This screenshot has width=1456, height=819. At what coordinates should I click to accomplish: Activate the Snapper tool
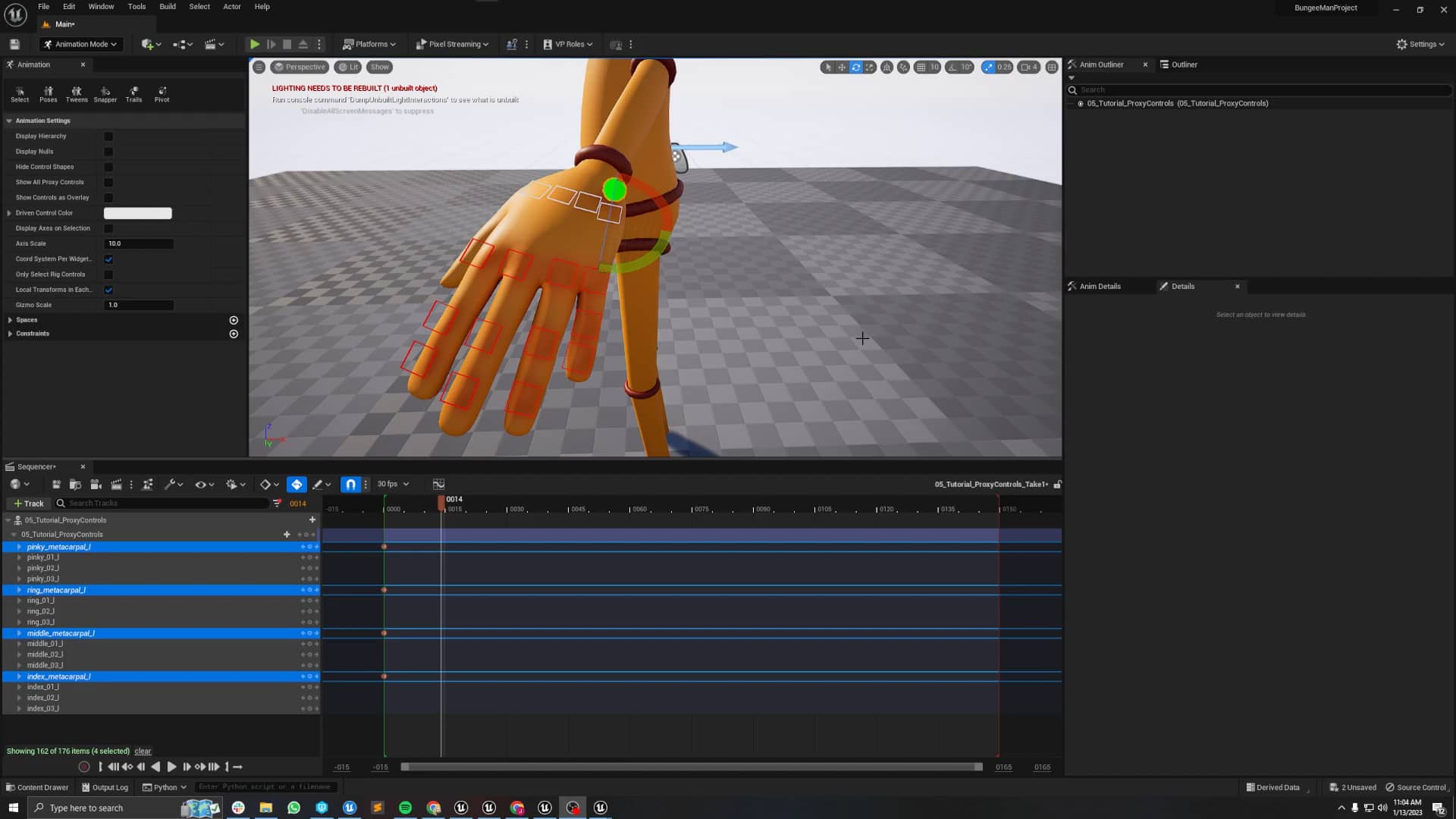pos(105,94)
